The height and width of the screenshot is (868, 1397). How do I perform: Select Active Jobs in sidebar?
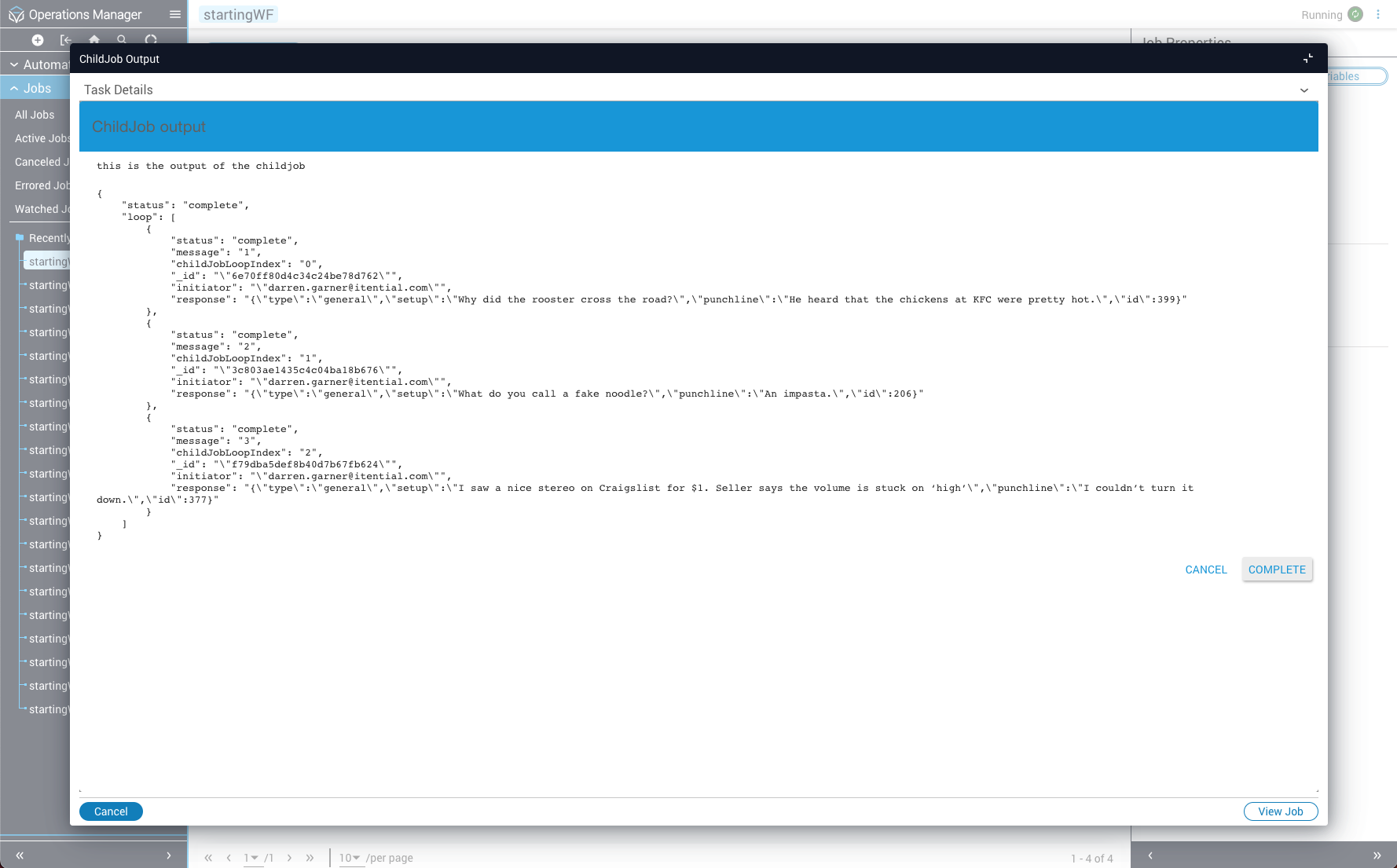click(42, 138)
